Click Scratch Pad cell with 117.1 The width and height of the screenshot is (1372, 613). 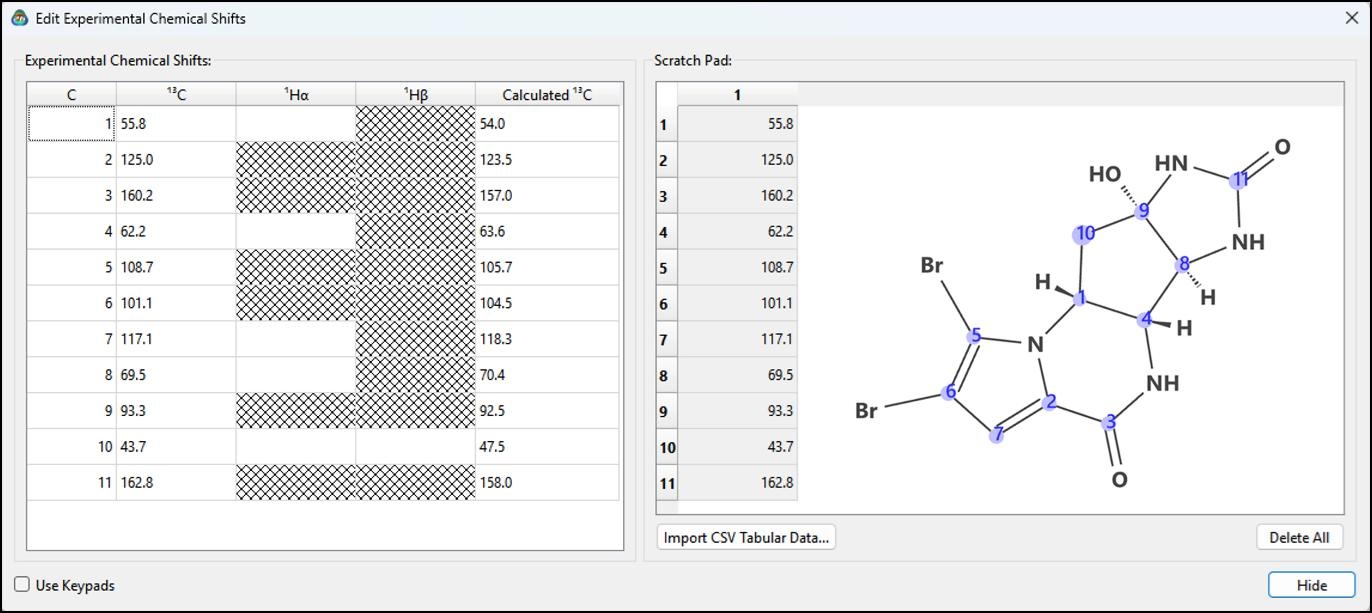coord(737,339)
